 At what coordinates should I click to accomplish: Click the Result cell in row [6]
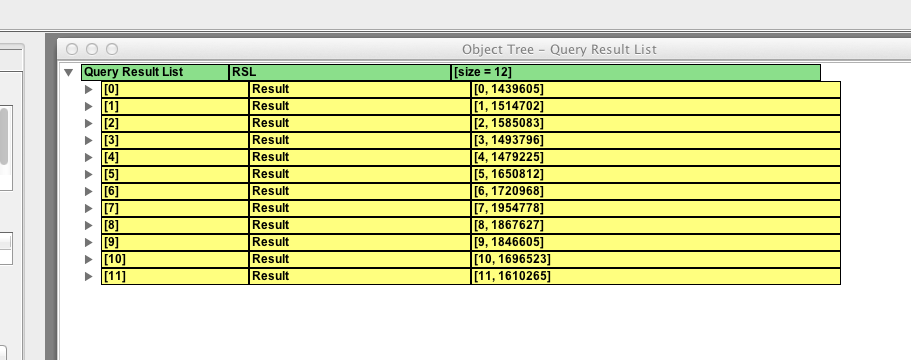coord(360,191)
